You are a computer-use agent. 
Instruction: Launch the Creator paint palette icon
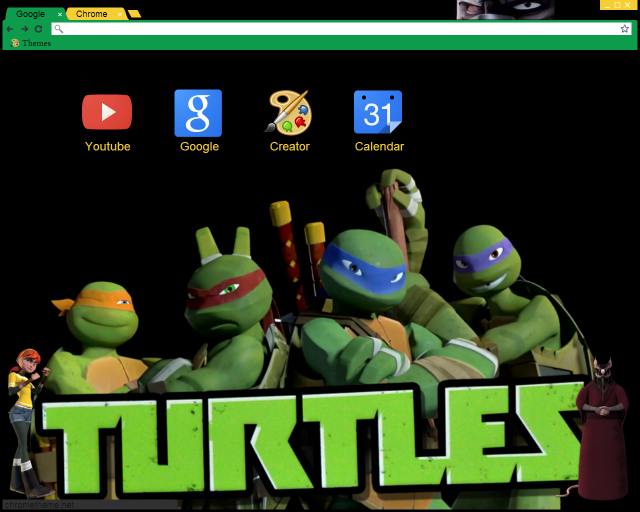288,113
